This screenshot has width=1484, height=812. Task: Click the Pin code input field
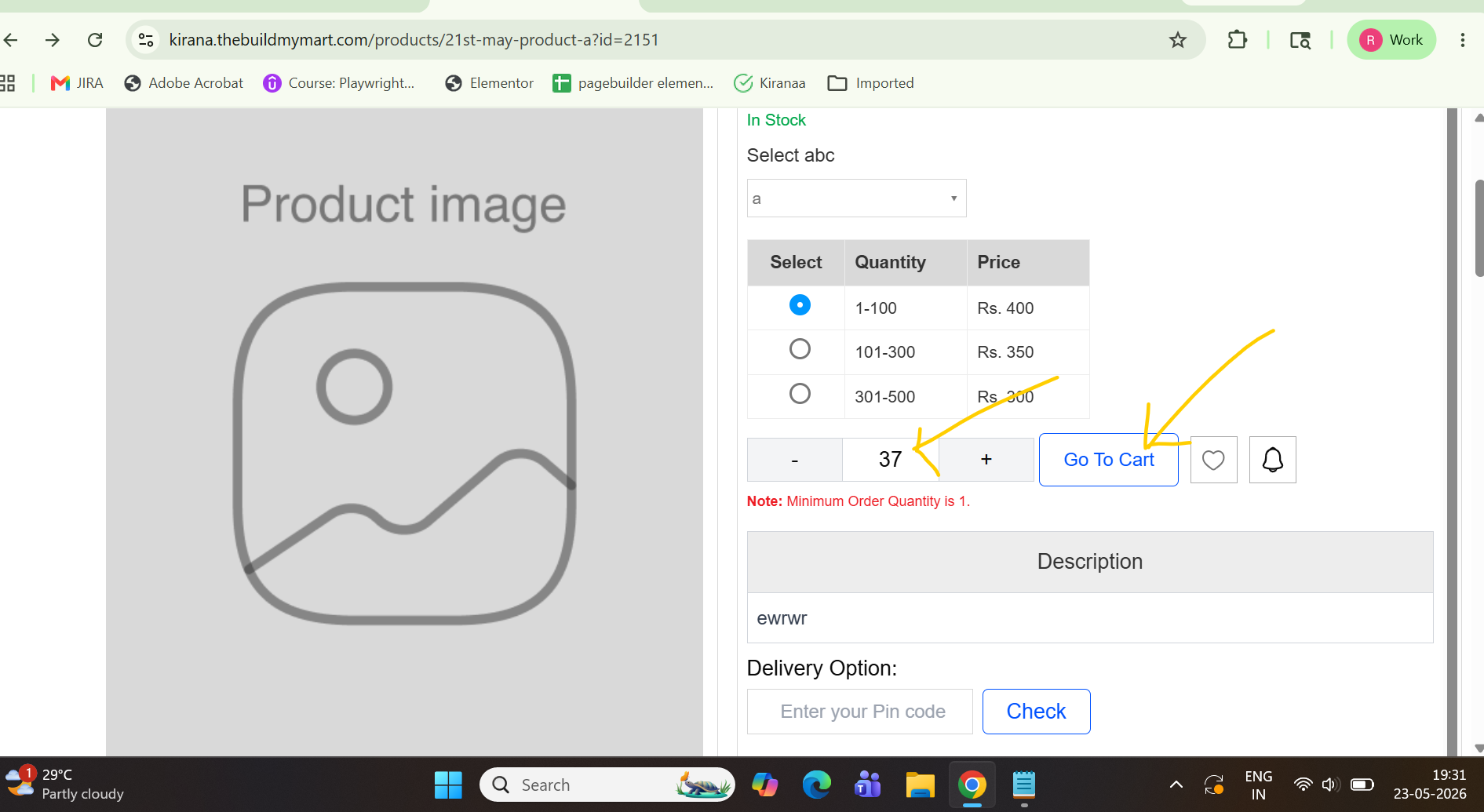[x=860, y=712]
